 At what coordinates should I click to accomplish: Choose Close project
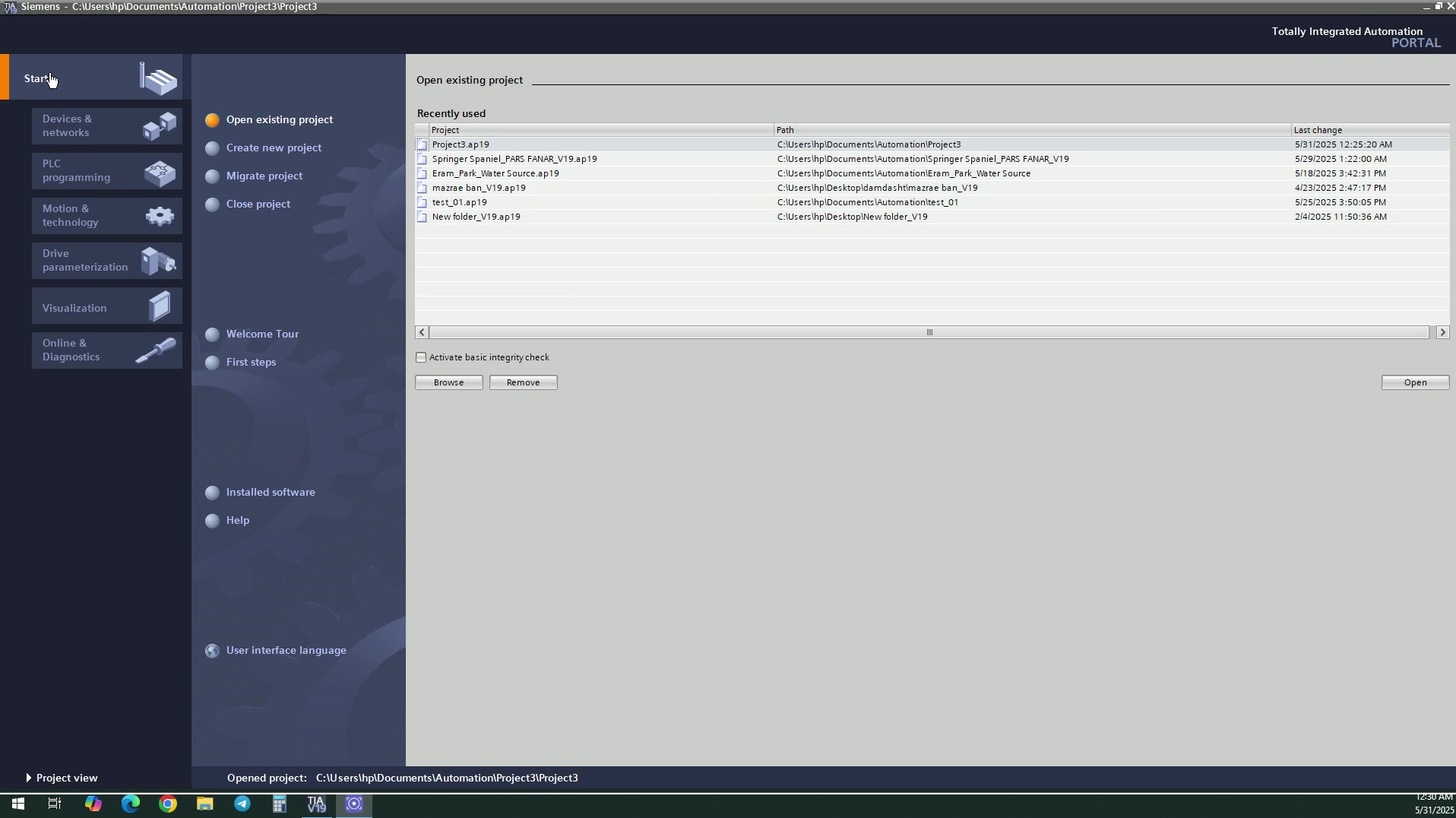tap(258, 204)
